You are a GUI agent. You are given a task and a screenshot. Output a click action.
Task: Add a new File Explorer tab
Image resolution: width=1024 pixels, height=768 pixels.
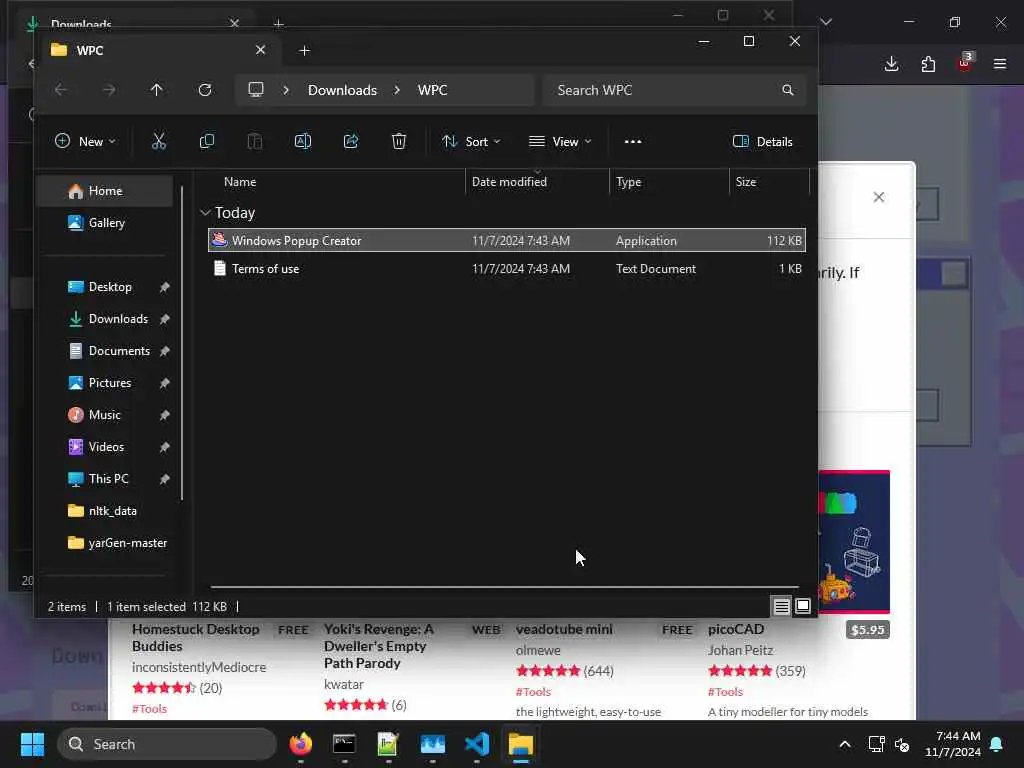(304, 50)
